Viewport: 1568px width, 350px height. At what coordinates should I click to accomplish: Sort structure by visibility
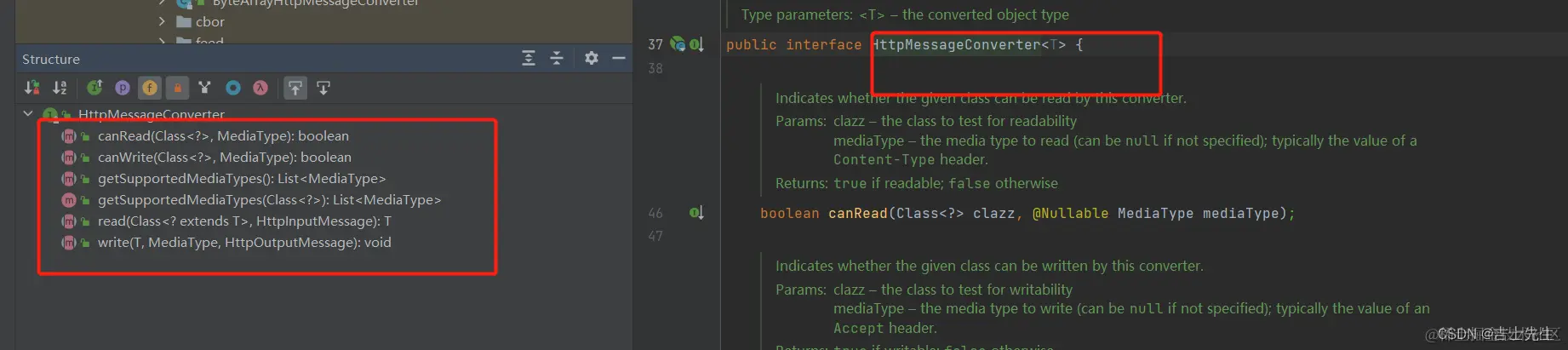point(32,88)
